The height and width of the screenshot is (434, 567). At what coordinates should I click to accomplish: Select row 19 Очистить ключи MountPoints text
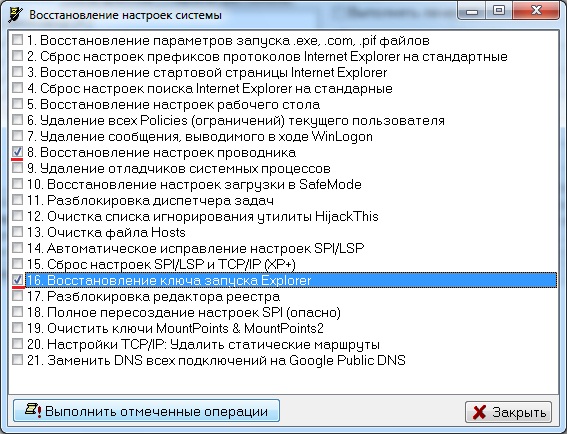click(x=175, y=328)
